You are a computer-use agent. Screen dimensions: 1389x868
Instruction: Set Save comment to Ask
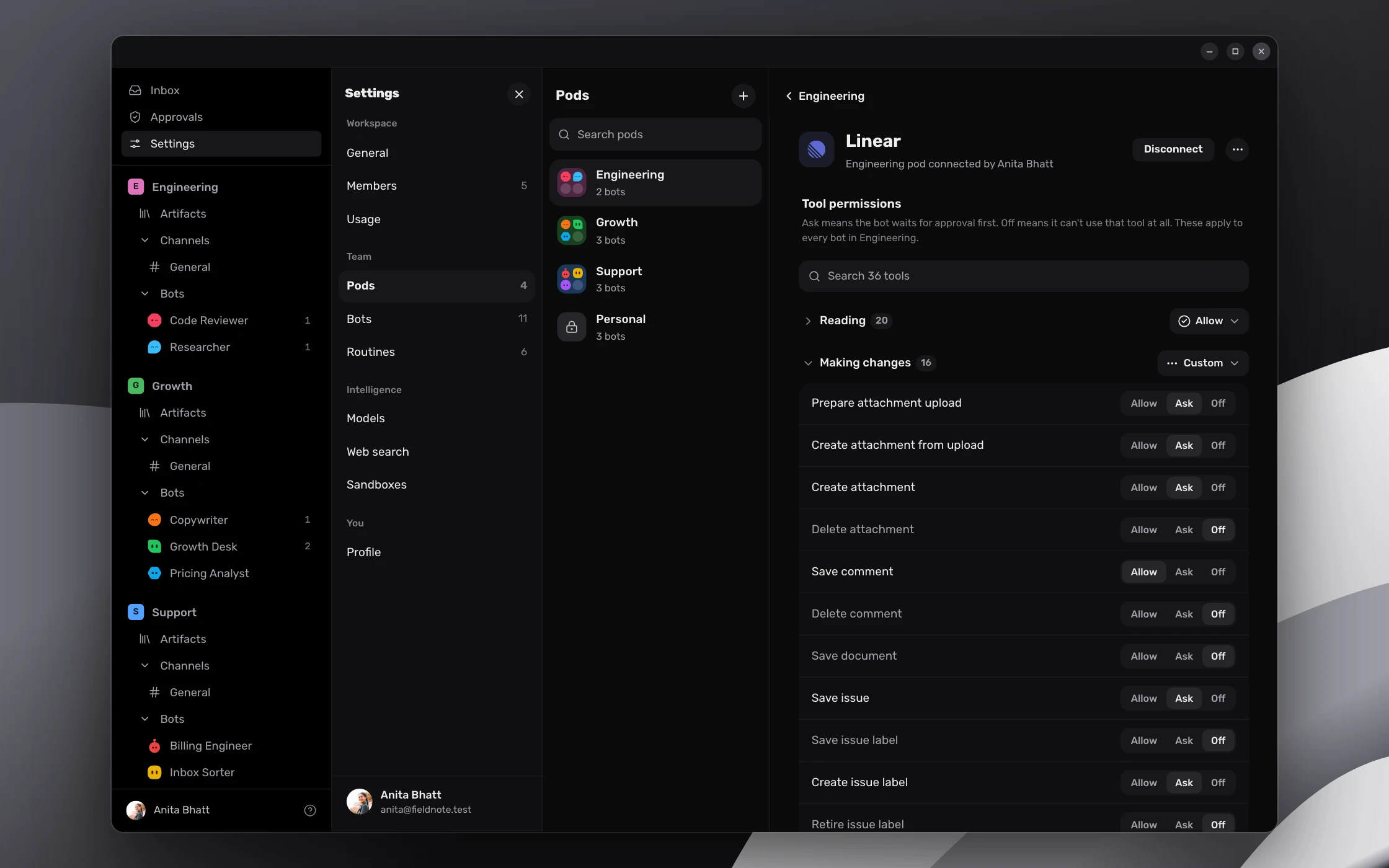1184,572
